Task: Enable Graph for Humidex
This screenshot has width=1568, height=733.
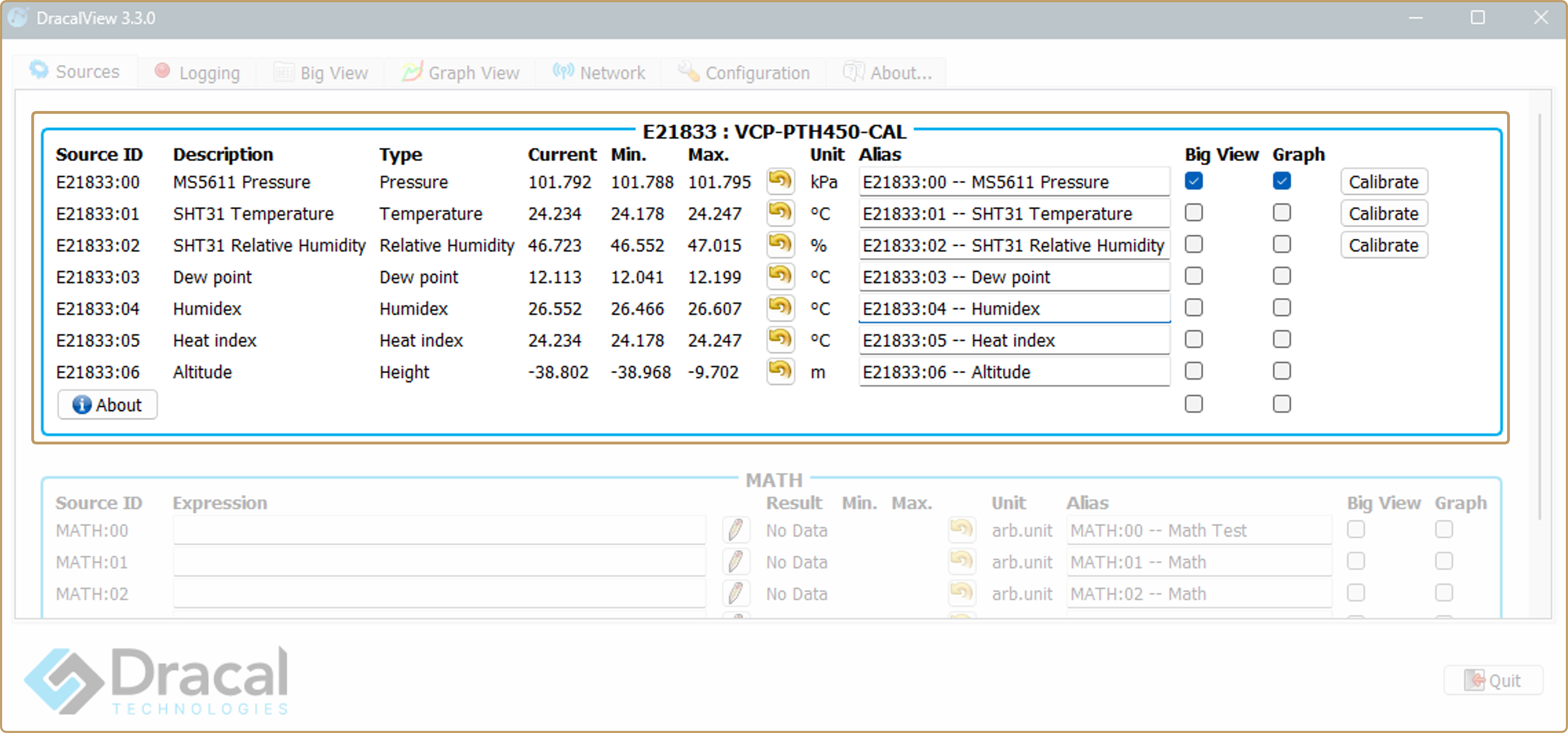Action: pos(1281,308)
